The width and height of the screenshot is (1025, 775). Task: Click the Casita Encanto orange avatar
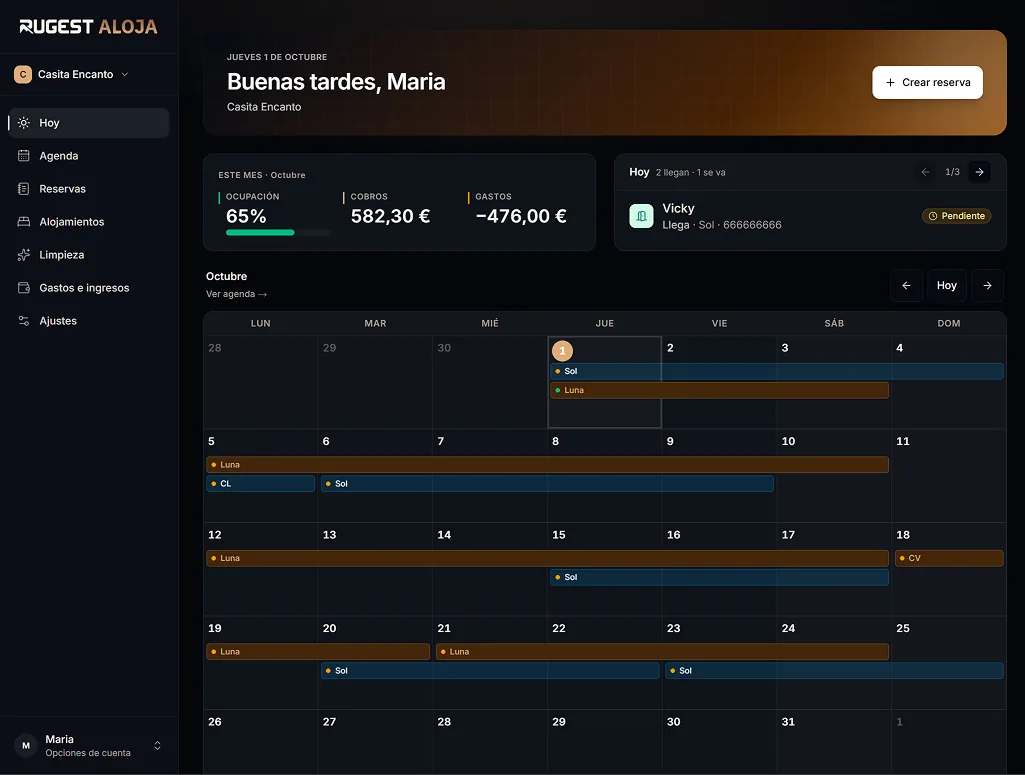tap(23, 74)
